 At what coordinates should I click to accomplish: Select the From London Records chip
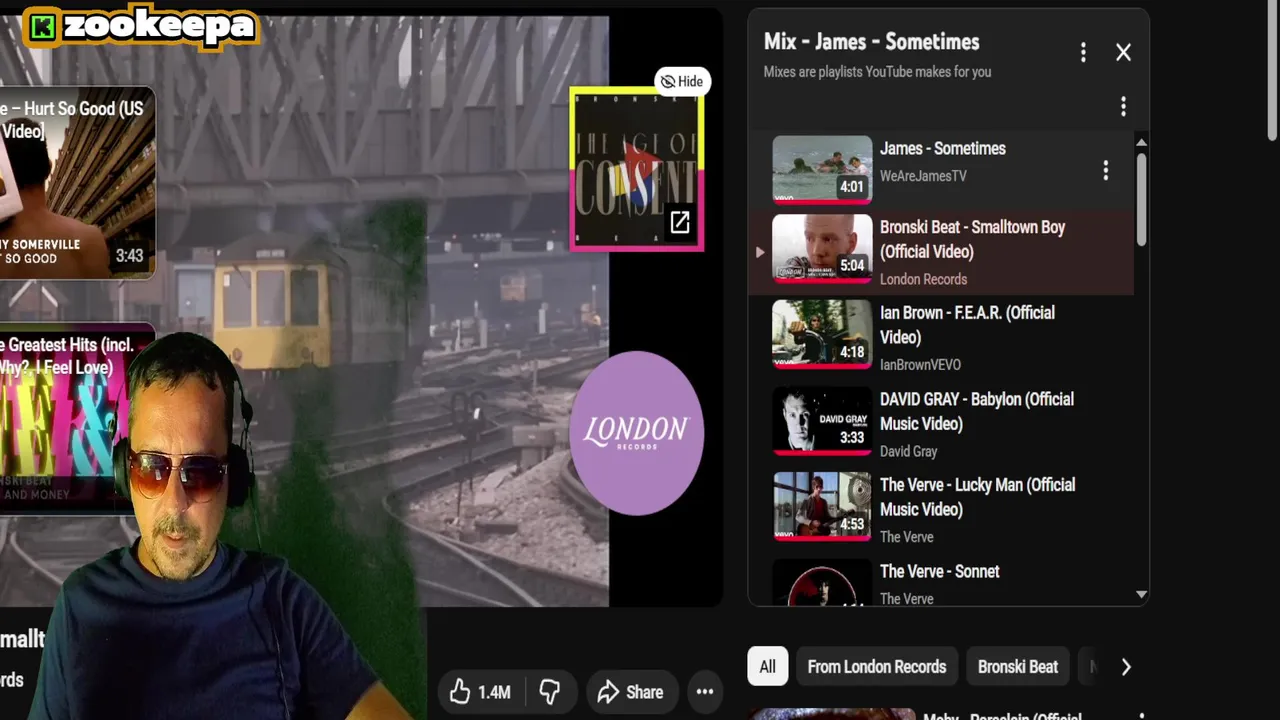[876, 667]
